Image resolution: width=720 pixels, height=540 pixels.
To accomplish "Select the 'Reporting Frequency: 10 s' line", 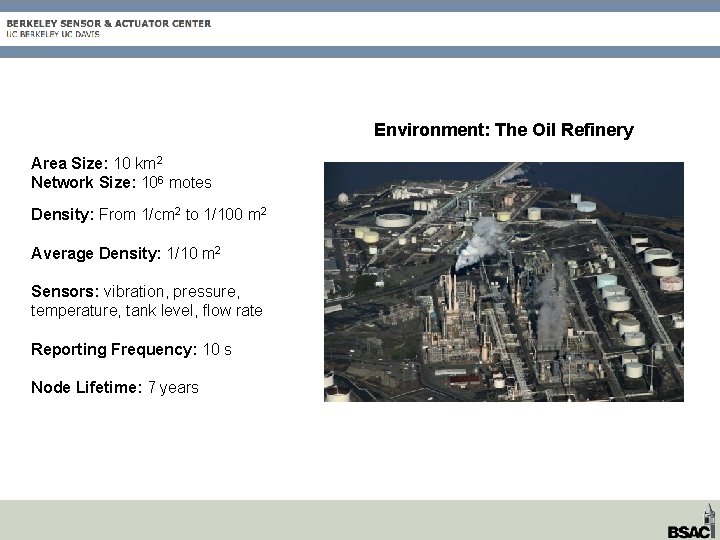I will coord(131,349).
